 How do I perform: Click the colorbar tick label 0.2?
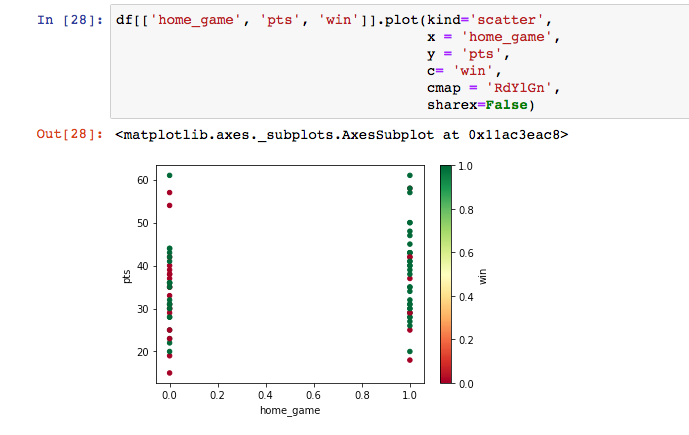(466, 340)
